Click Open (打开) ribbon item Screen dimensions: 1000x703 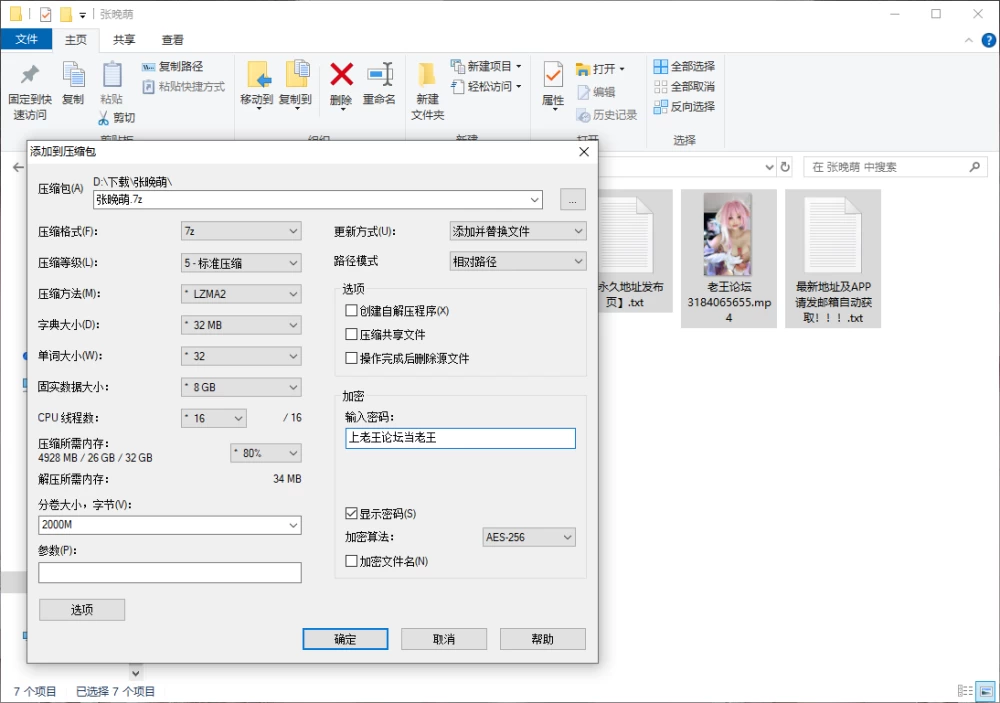600,69
